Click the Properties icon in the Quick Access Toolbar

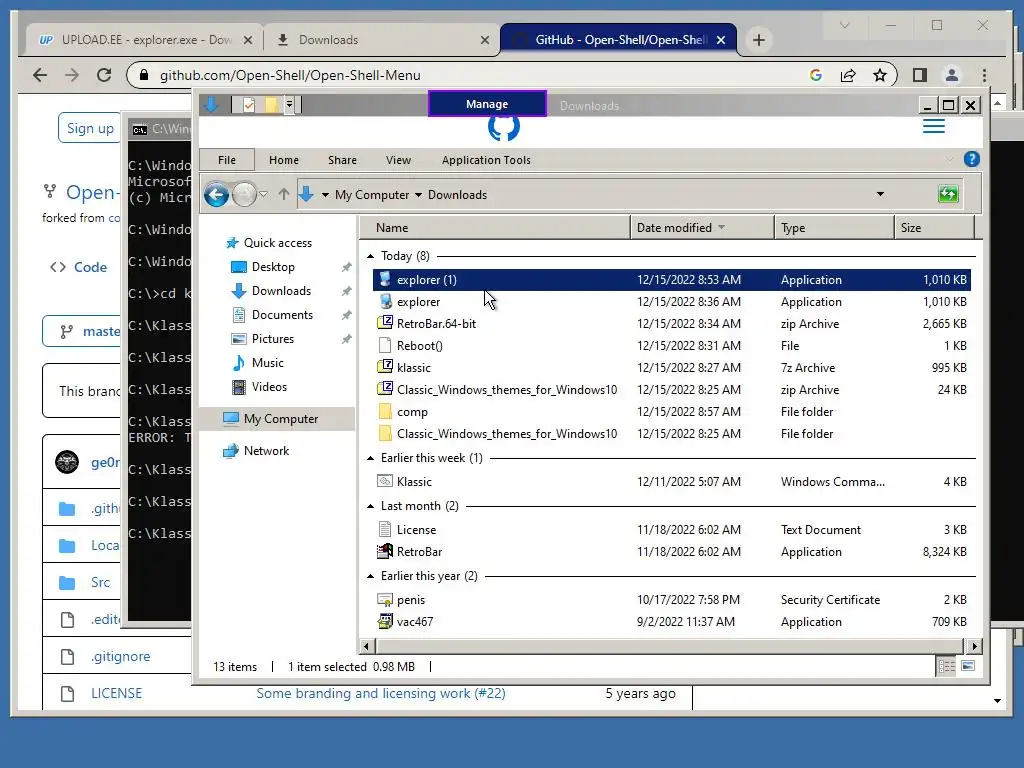tap(248, 104)
